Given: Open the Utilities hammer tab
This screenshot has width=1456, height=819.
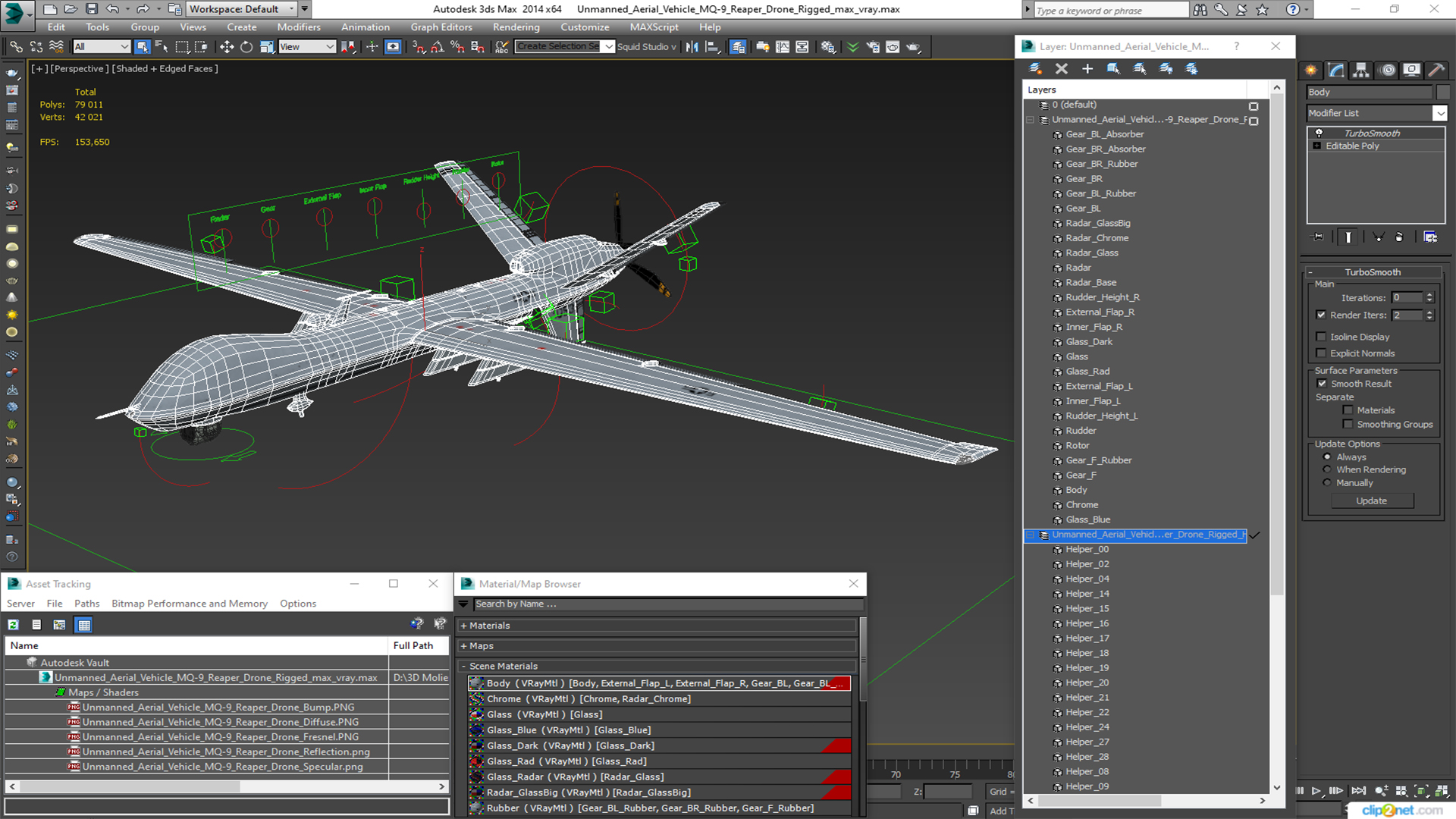Looking at the screenshot, I should 1436,70.
